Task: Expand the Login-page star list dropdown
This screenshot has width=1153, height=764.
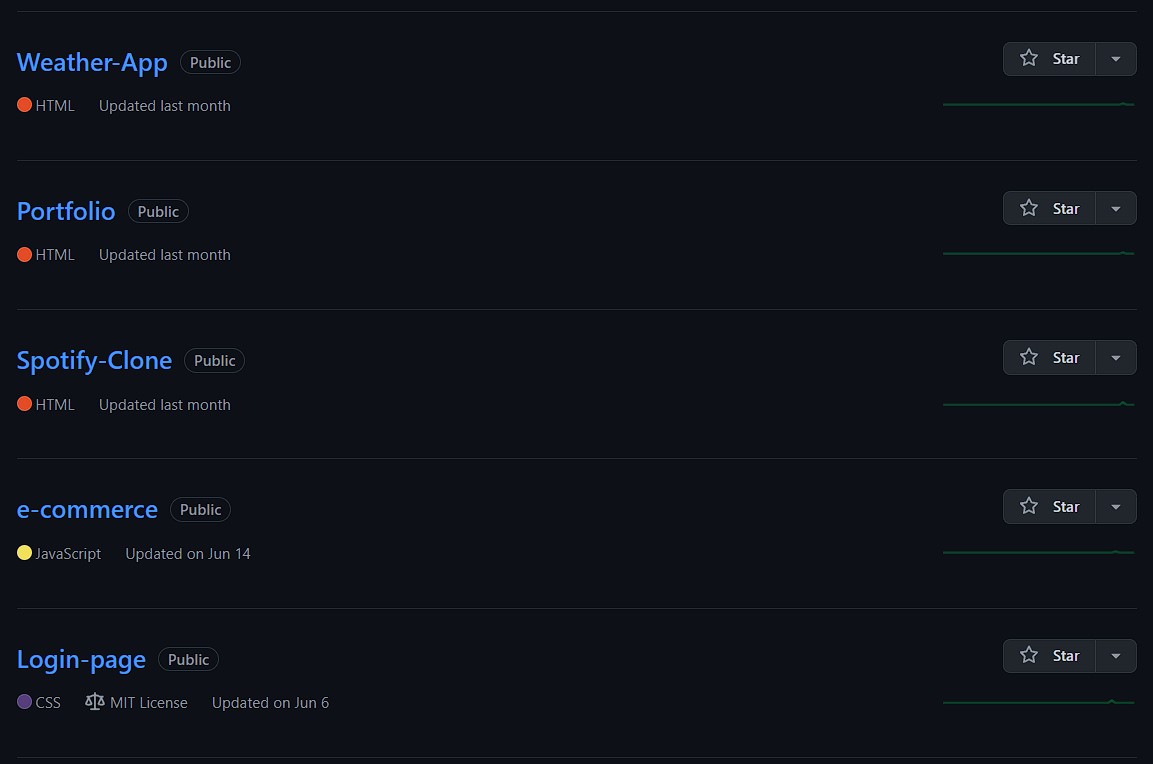Action: click(1116, 655)
